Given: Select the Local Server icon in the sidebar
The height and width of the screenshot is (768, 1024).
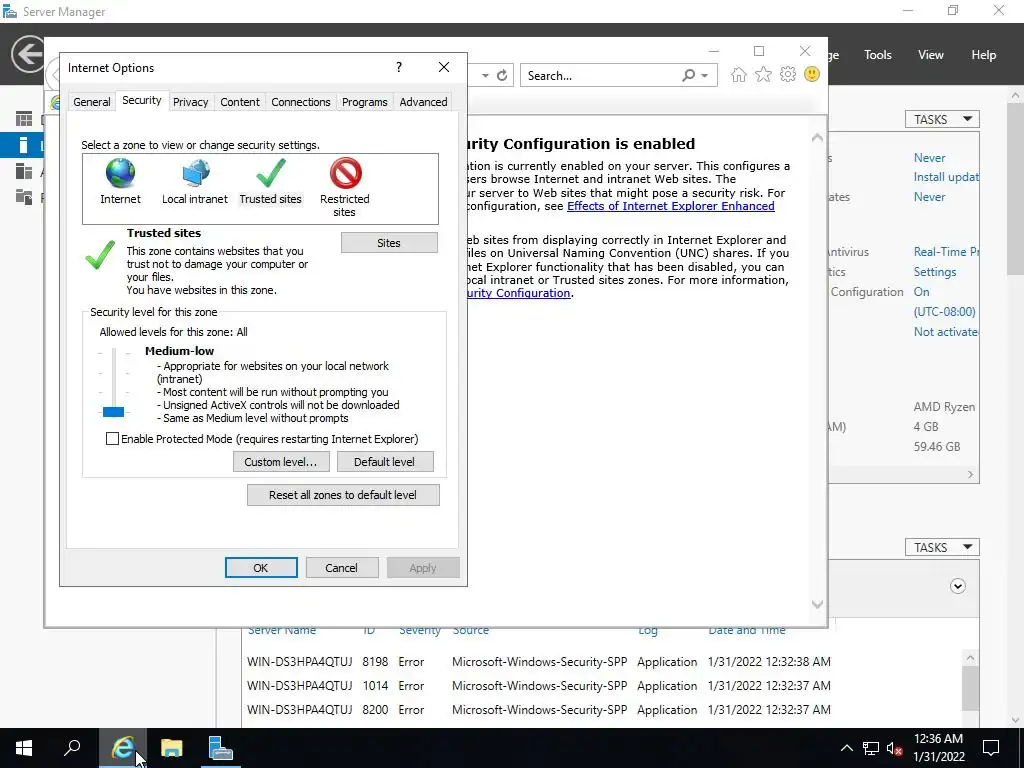Looking at the screenshot, I should tap(24, 145).
